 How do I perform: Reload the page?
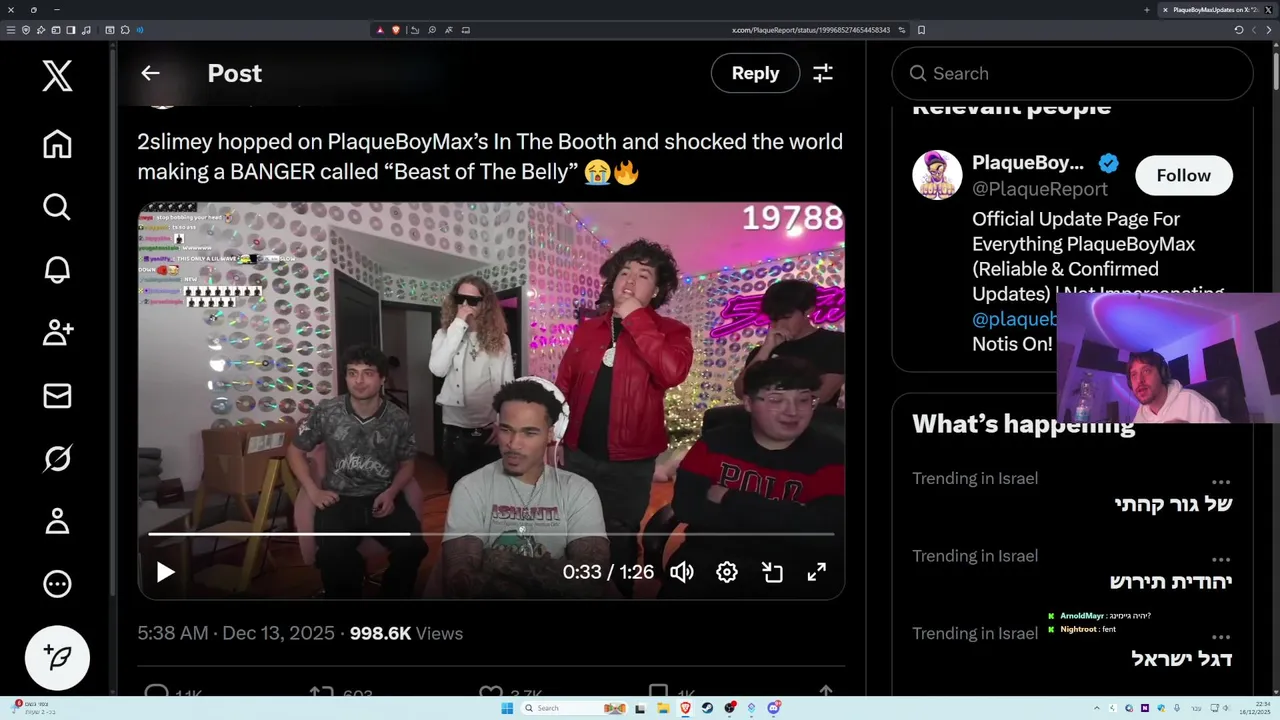1239,30
